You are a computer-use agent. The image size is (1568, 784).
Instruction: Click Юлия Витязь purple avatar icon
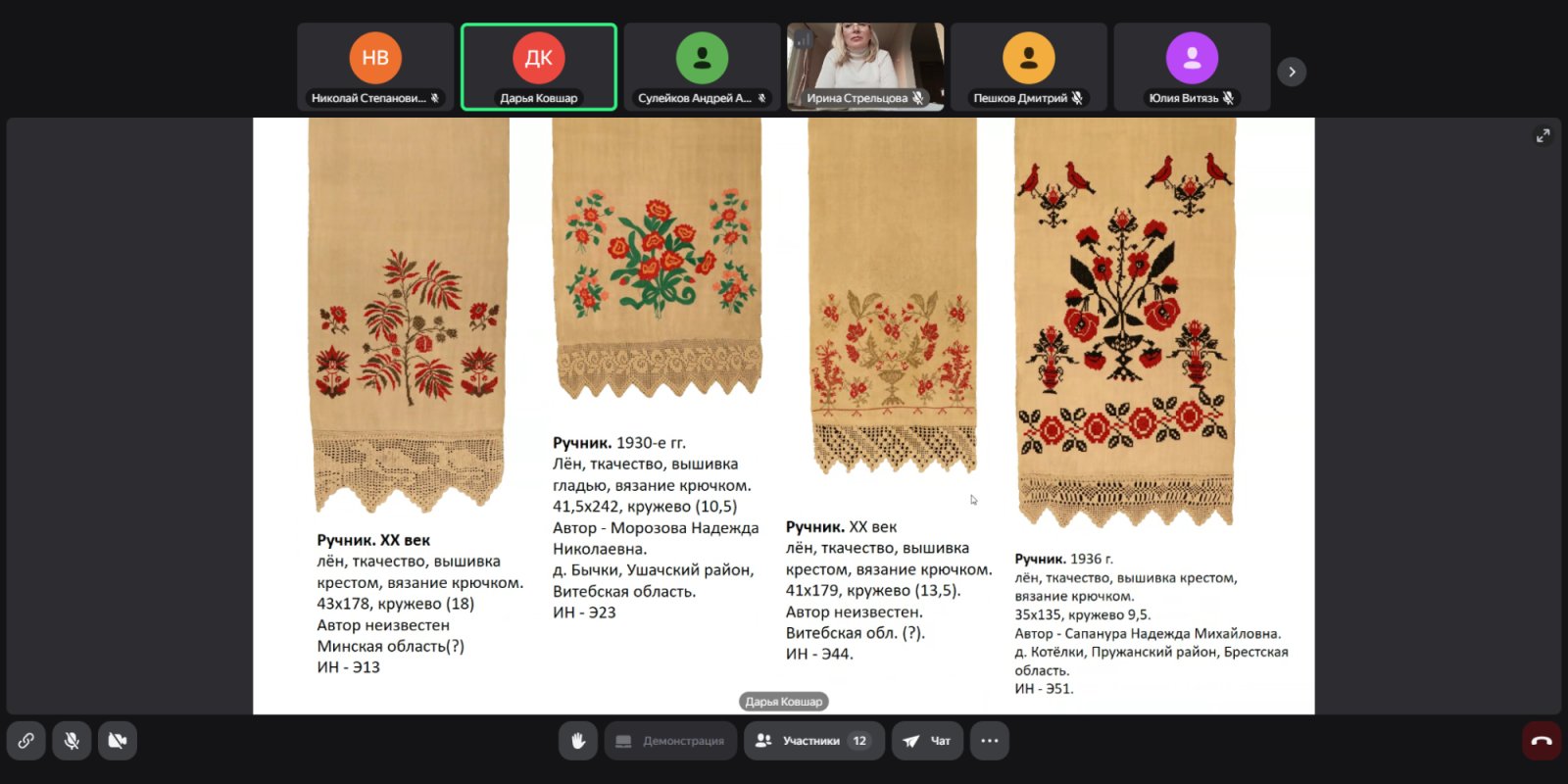click(1192, 58)
